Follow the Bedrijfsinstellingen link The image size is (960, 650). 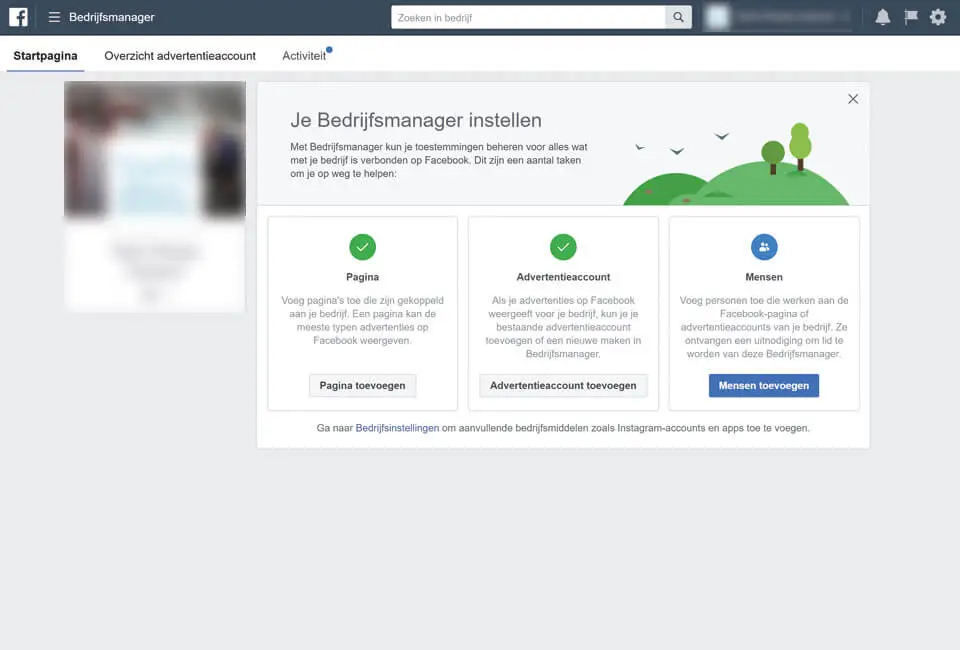coord(397,428)
